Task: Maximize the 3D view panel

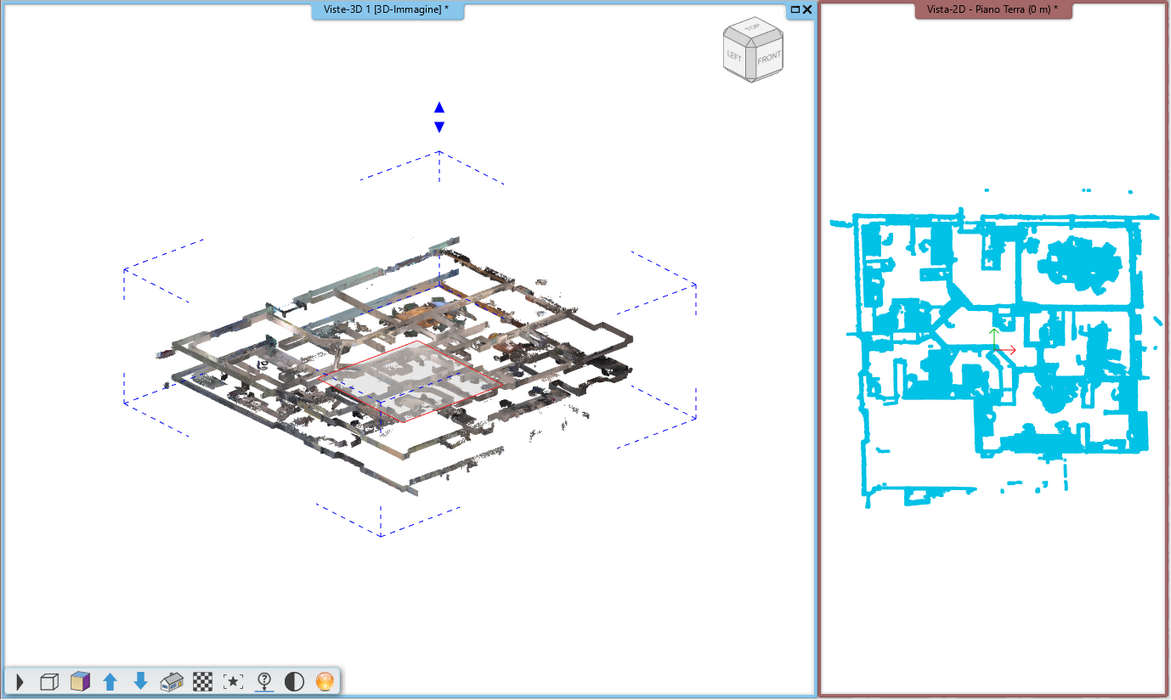Action: (795, 10)
